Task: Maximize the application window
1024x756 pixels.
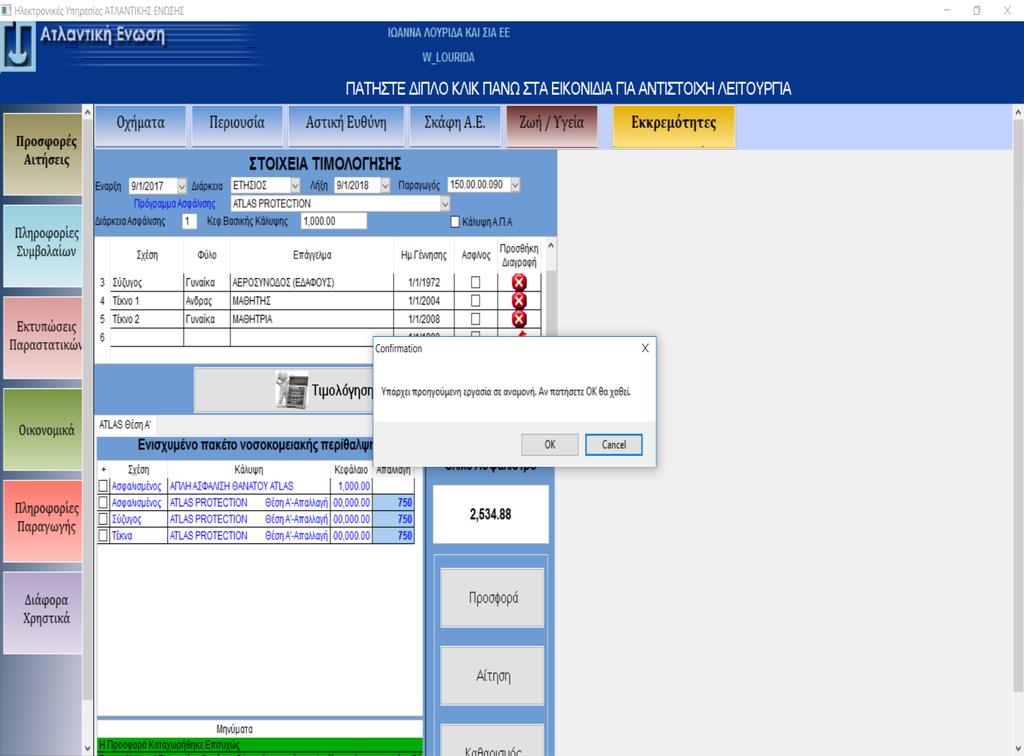Action: coord(977,10)
